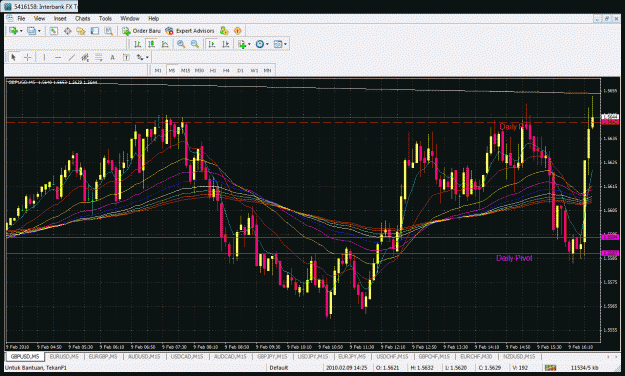Switch chart to line chart mode
The image size is (625, 376).
(x=165, y=44)
